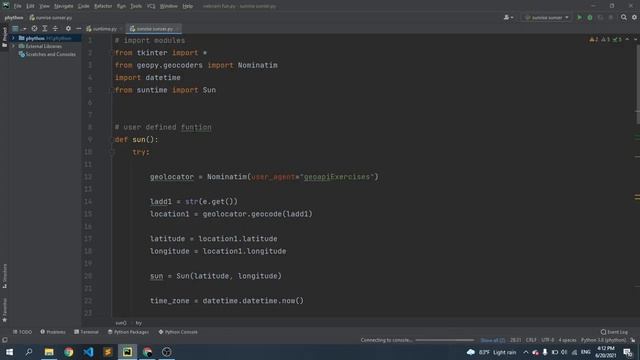Image resolution: width=640 pixels, height=360 pixels.
Task: Open the Terminal tool window
Action: point(87,332)
